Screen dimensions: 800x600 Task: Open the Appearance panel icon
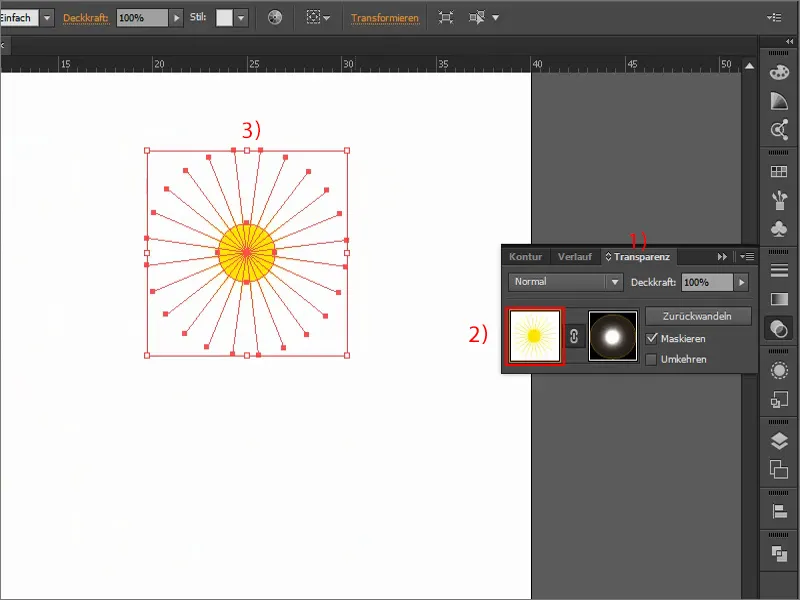(x=779, y=370)
